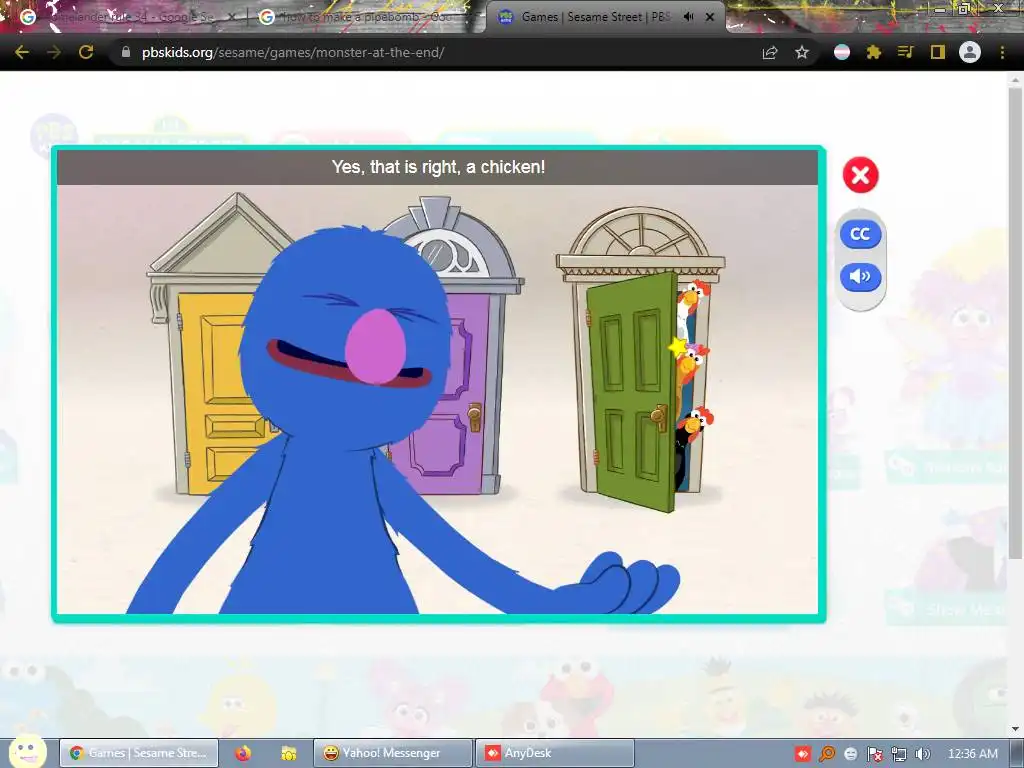Open the striped round extension icon
This screenshot has height=768, width=1024.
(x=842, y=52)
